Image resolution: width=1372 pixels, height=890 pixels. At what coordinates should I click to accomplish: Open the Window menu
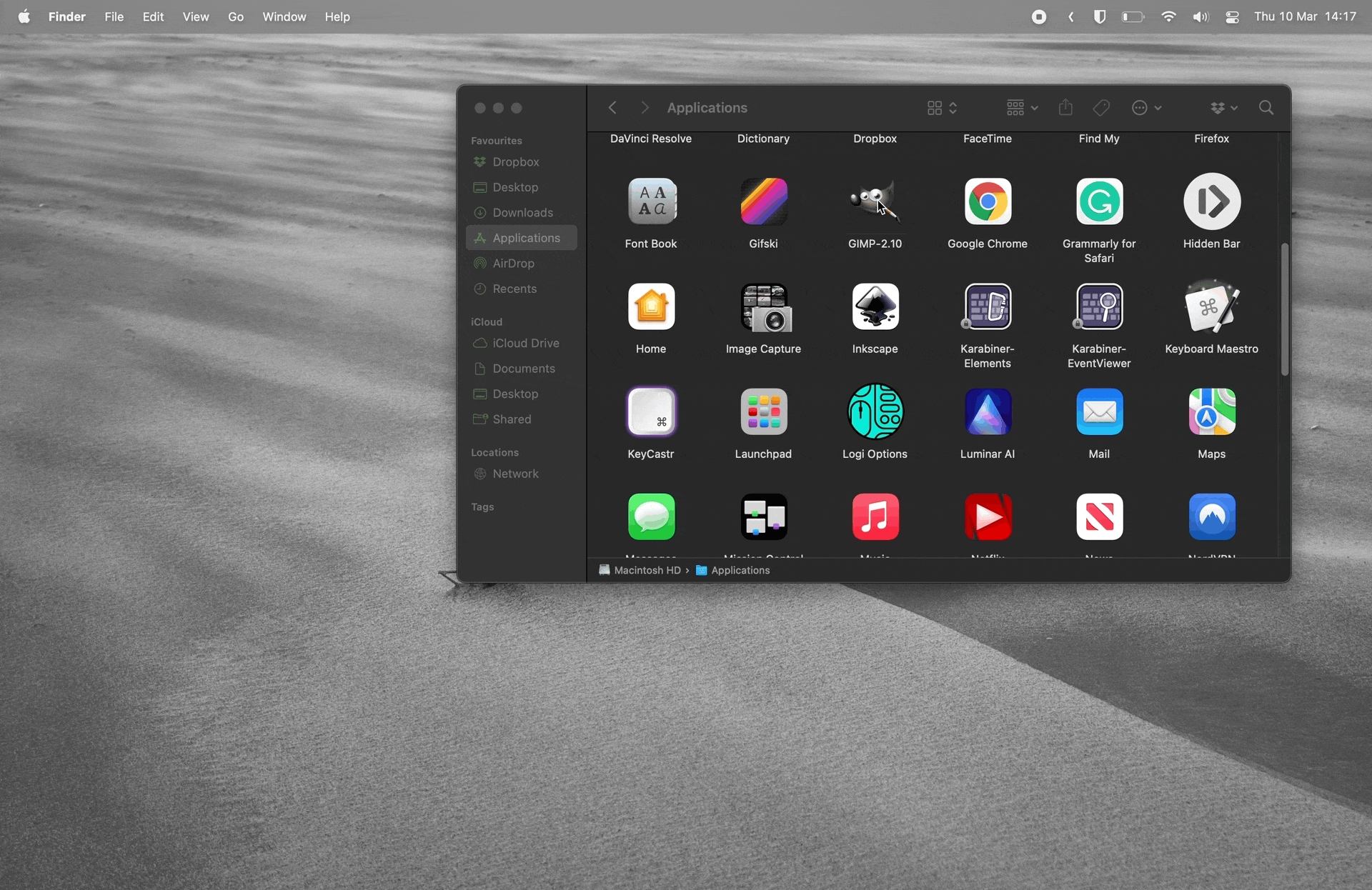point(284,16)
